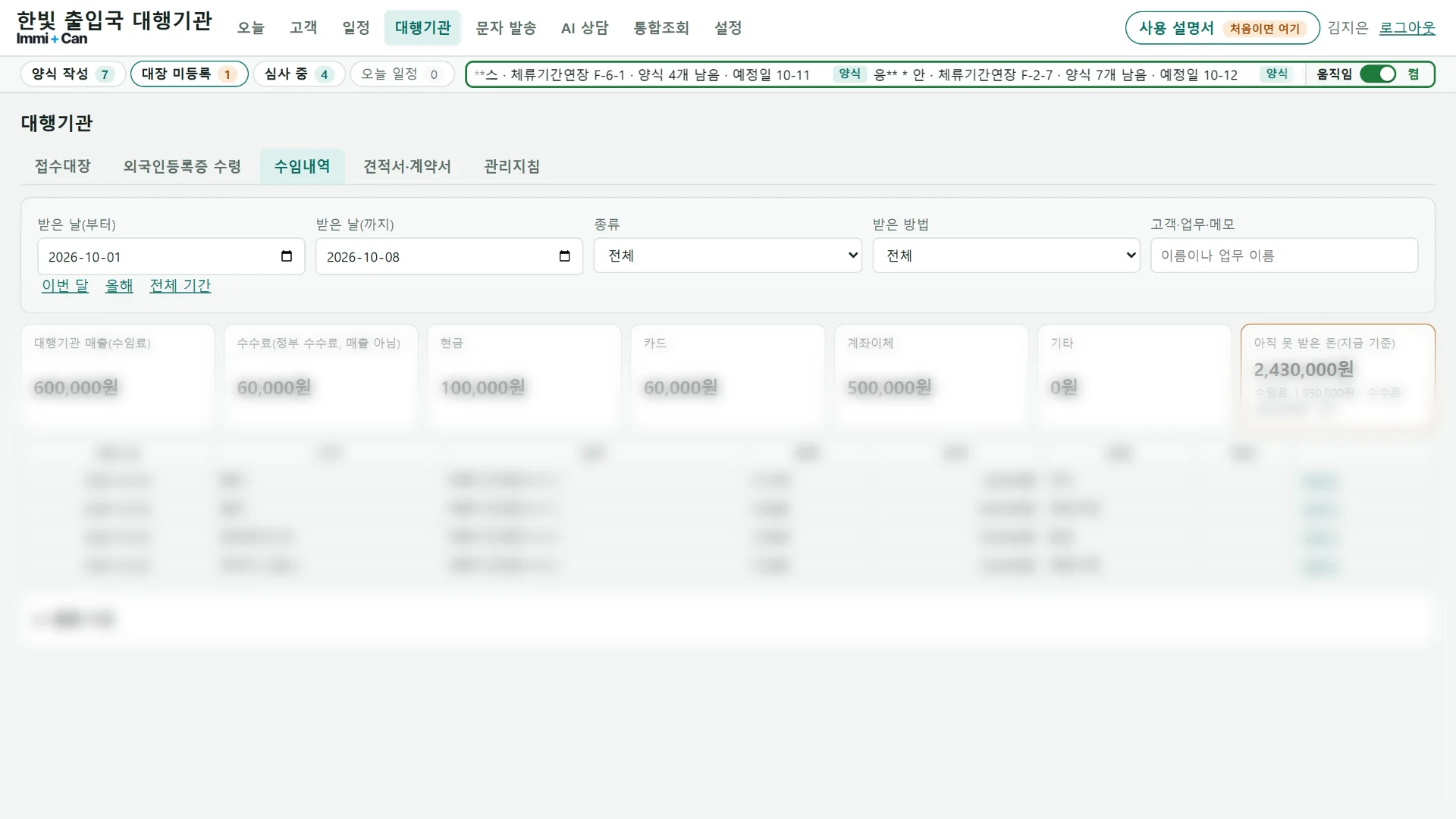Open the 견적서·계약서 tab

pyautogui.click(x=407, y=166)
